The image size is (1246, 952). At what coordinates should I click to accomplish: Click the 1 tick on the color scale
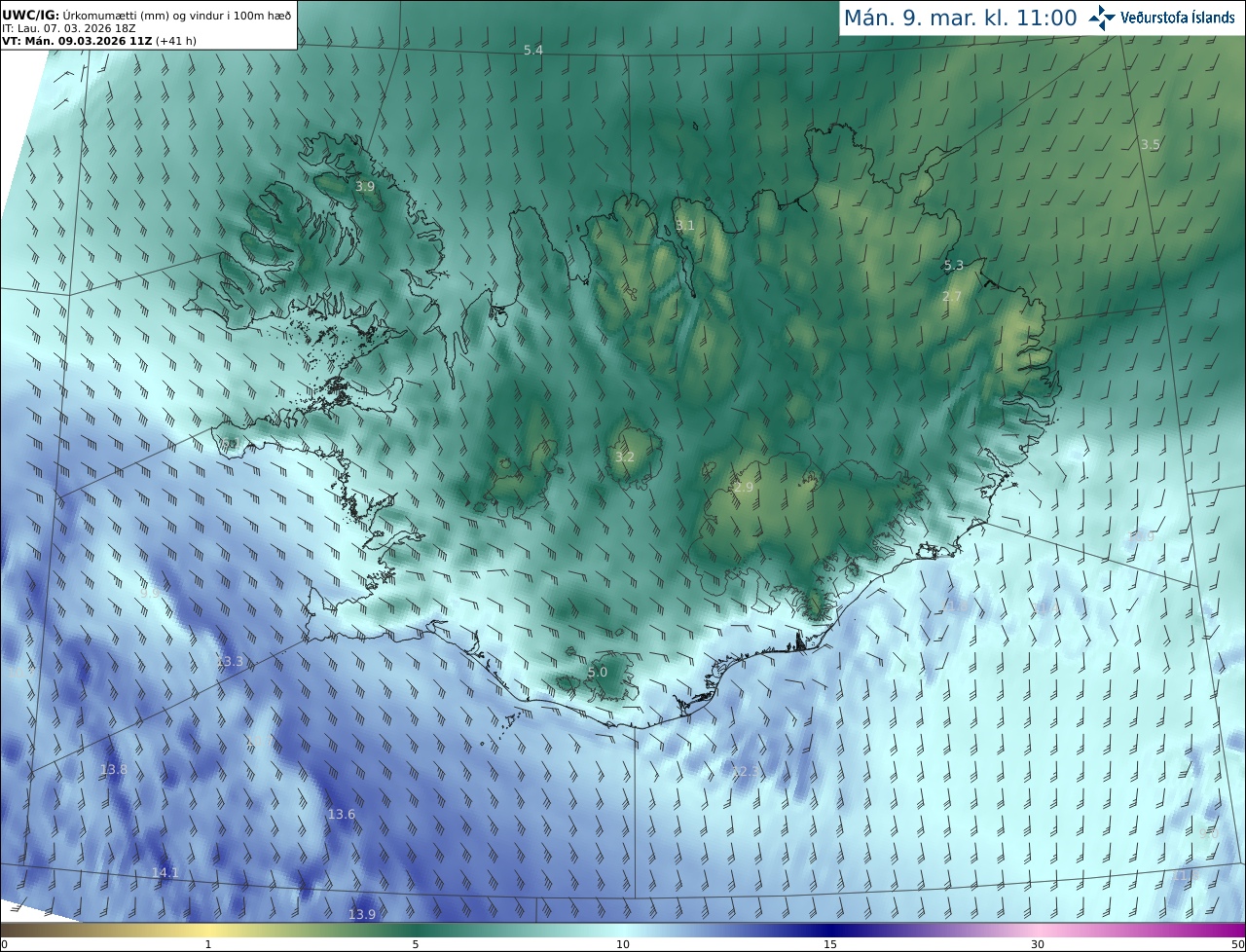[x=208, y=944]
